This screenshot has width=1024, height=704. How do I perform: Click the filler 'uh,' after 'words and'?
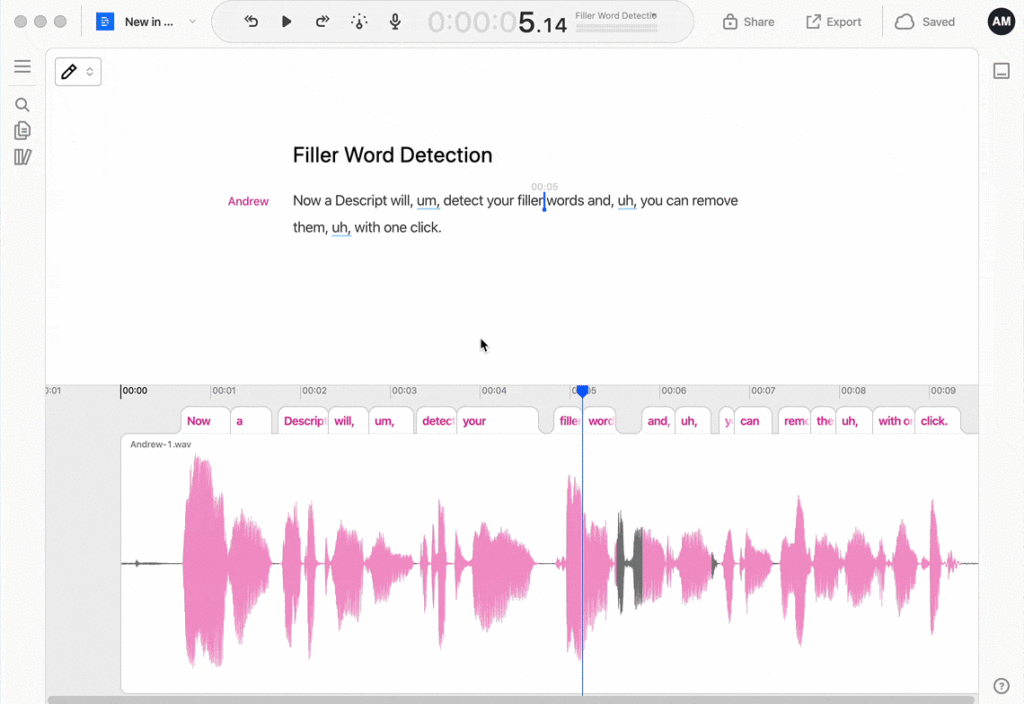pyautogui.click(x=627, y=201)
